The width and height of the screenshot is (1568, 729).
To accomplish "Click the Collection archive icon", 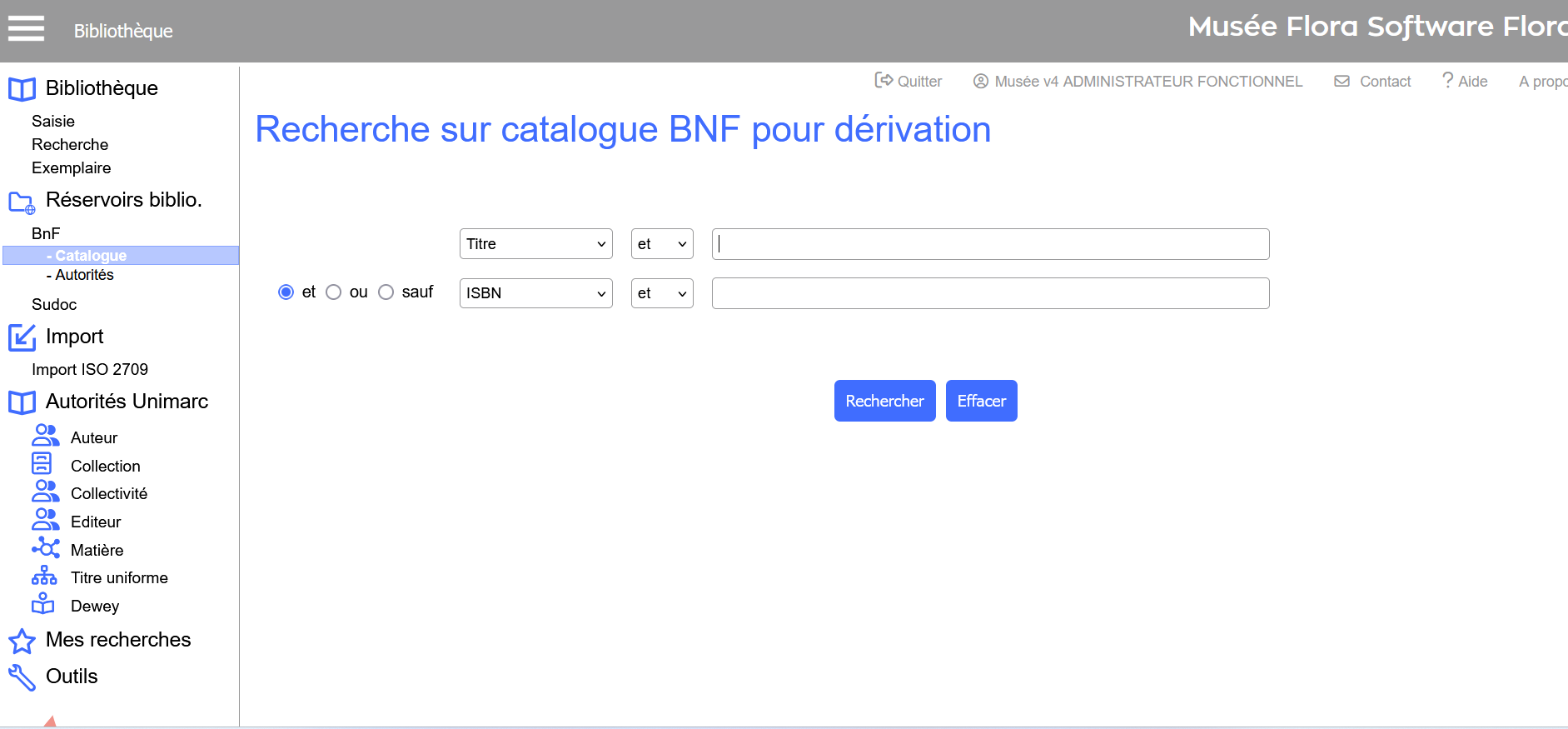I will (x=42, y=463).
